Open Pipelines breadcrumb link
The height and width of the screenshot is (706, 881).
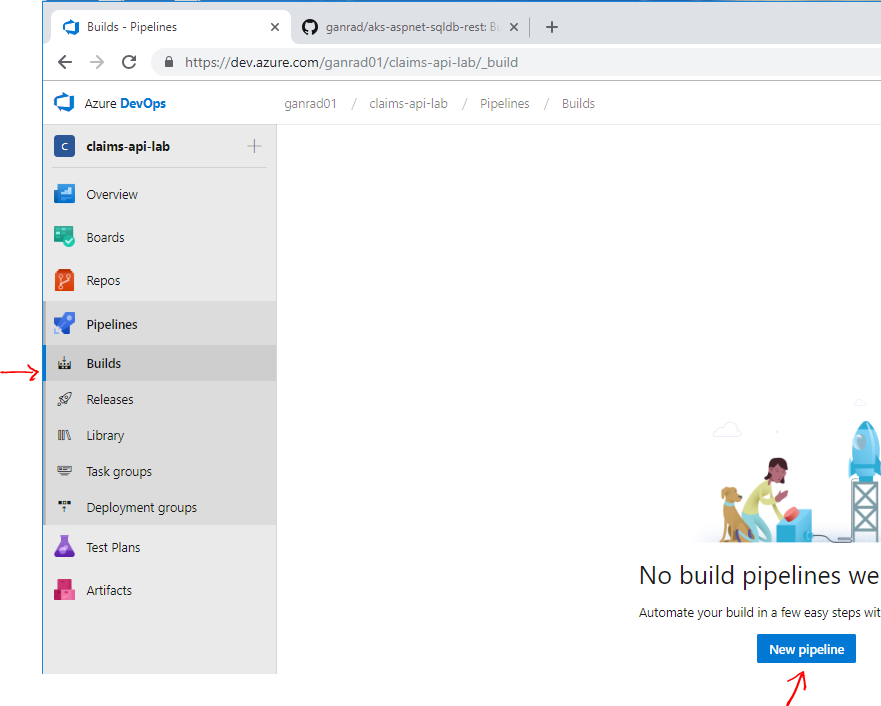tap(505, 103)
